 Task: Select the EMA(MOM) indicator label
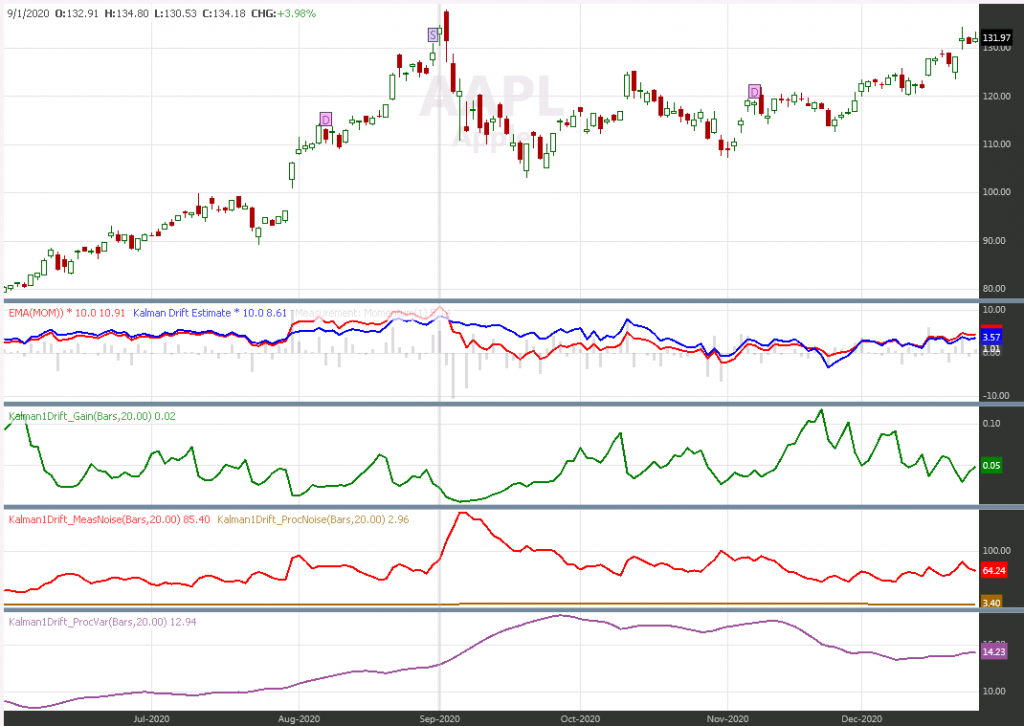tap(67, 313)
